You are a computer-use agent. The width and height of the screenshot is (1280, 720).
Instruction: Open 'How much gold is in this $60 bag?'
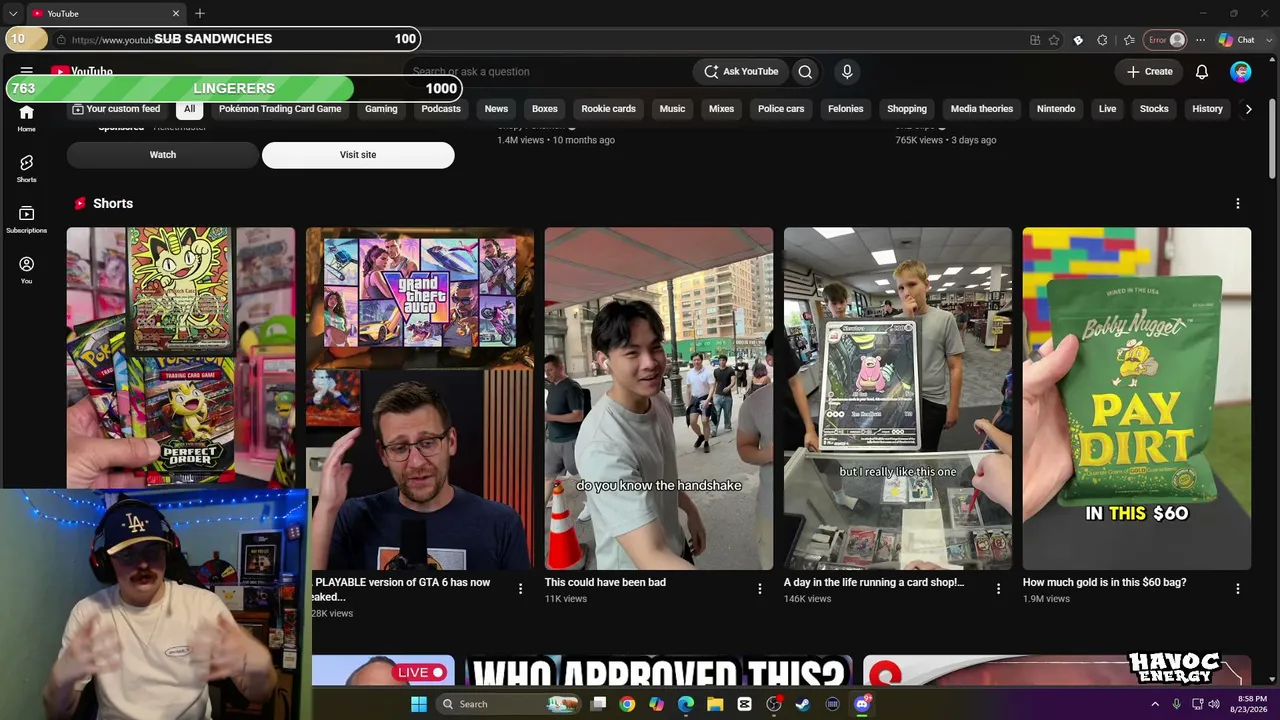[1104, 582]
